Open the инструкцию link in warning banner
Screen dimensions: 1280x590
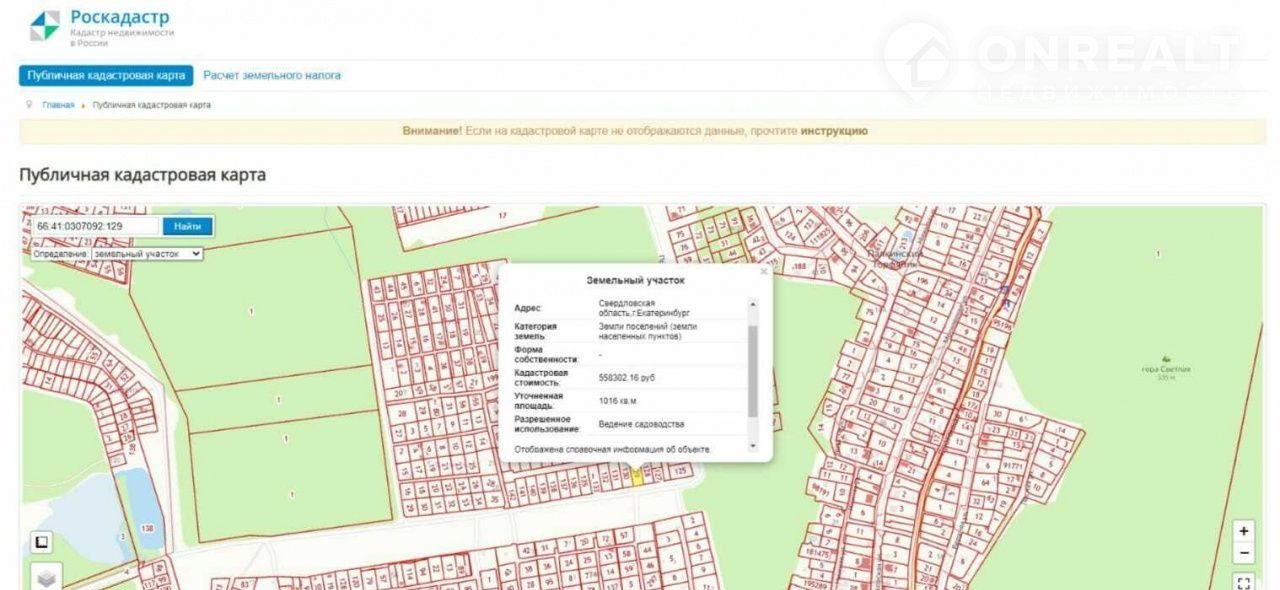pyautogui.click(x=834, y=131)
